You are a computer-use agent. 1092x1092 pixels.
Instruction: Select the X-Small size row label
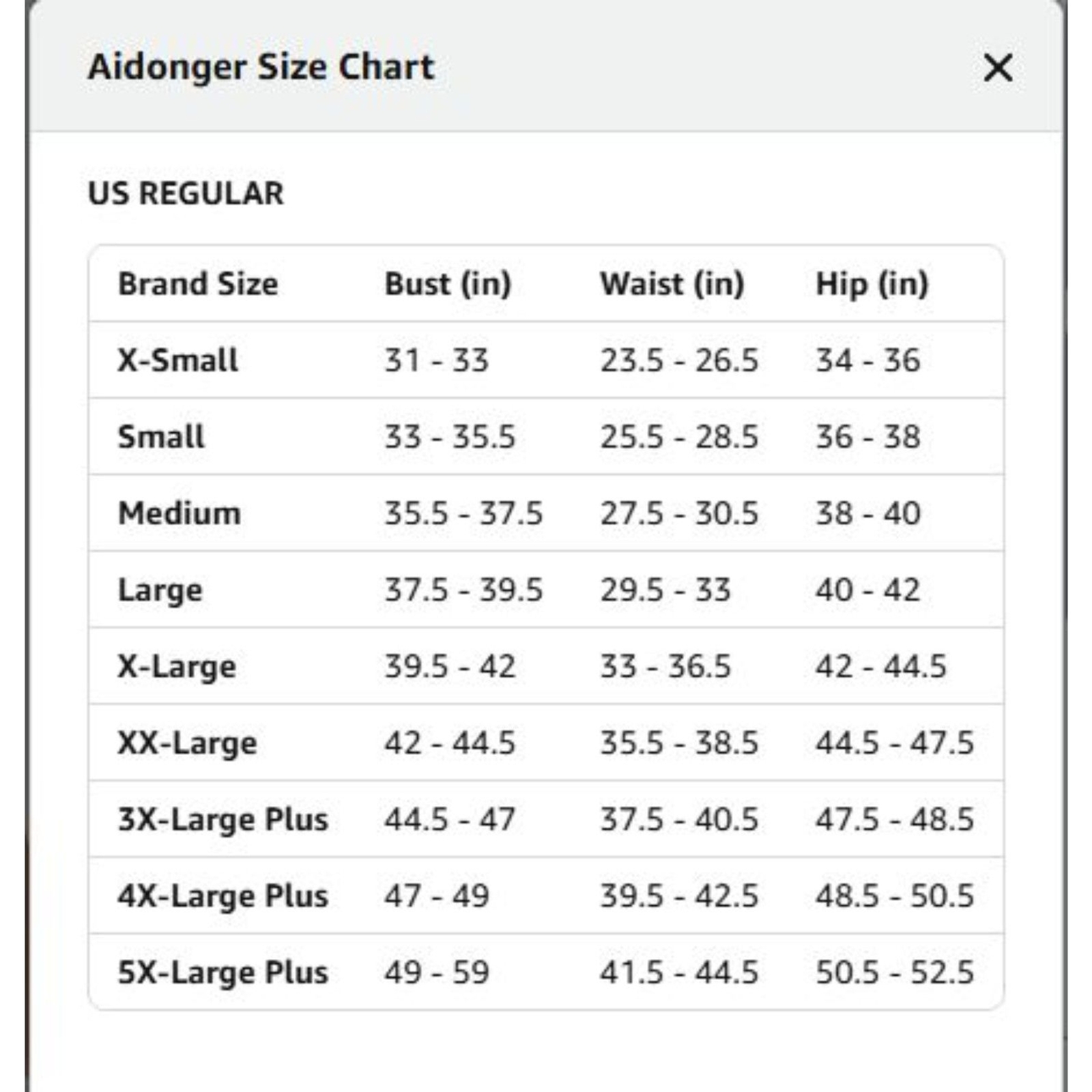click(x=178, y=360)
